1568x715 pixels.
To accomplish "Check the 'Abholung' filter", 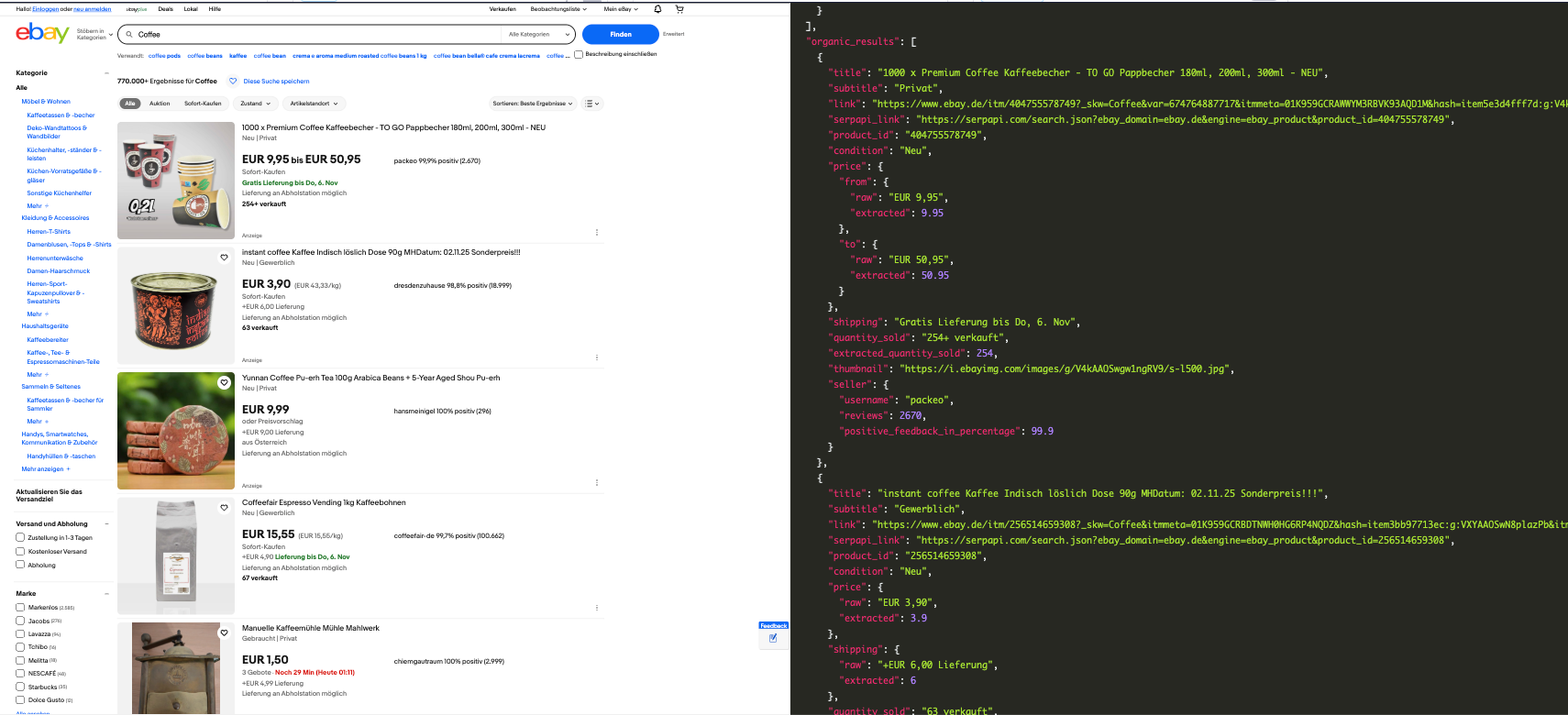I will [20, 565].
